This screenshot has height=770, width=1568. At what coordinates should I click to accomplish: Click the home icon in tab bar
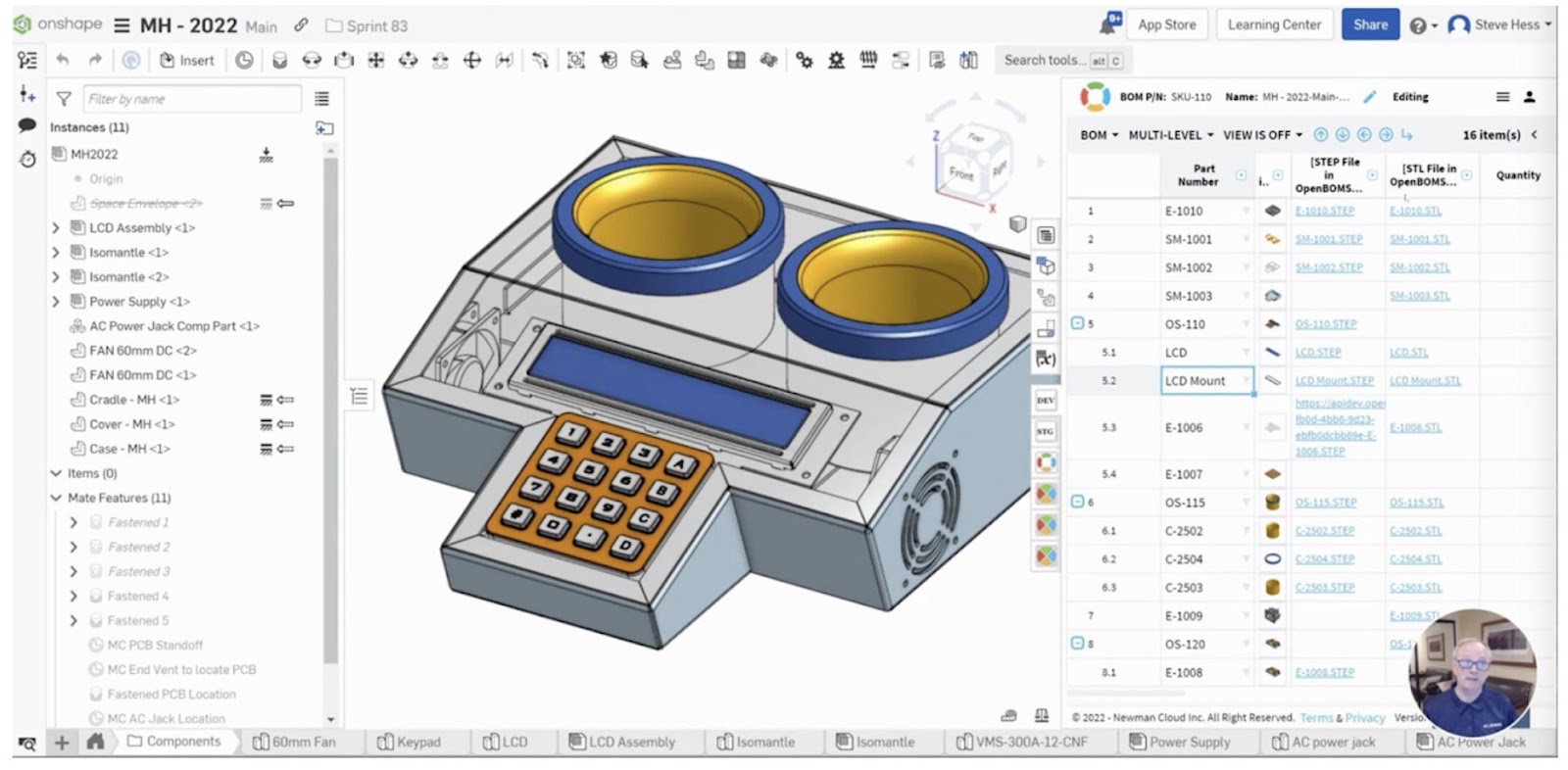click(x=95, y=743)
